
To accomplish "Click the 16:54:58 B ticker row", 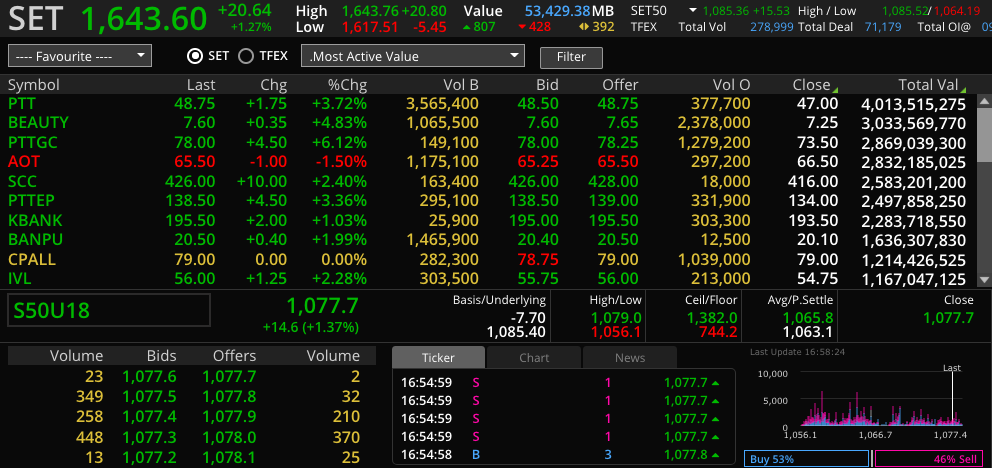I will point(564,454).
